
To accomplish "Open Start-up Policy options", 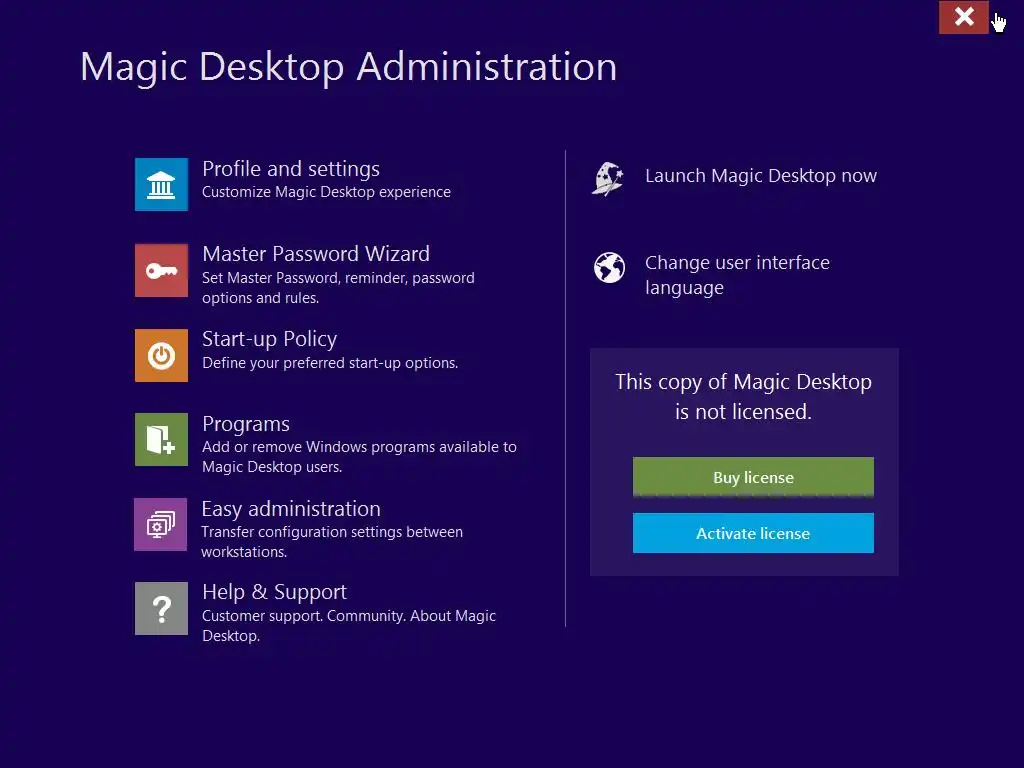I will [x=270, y=339].
